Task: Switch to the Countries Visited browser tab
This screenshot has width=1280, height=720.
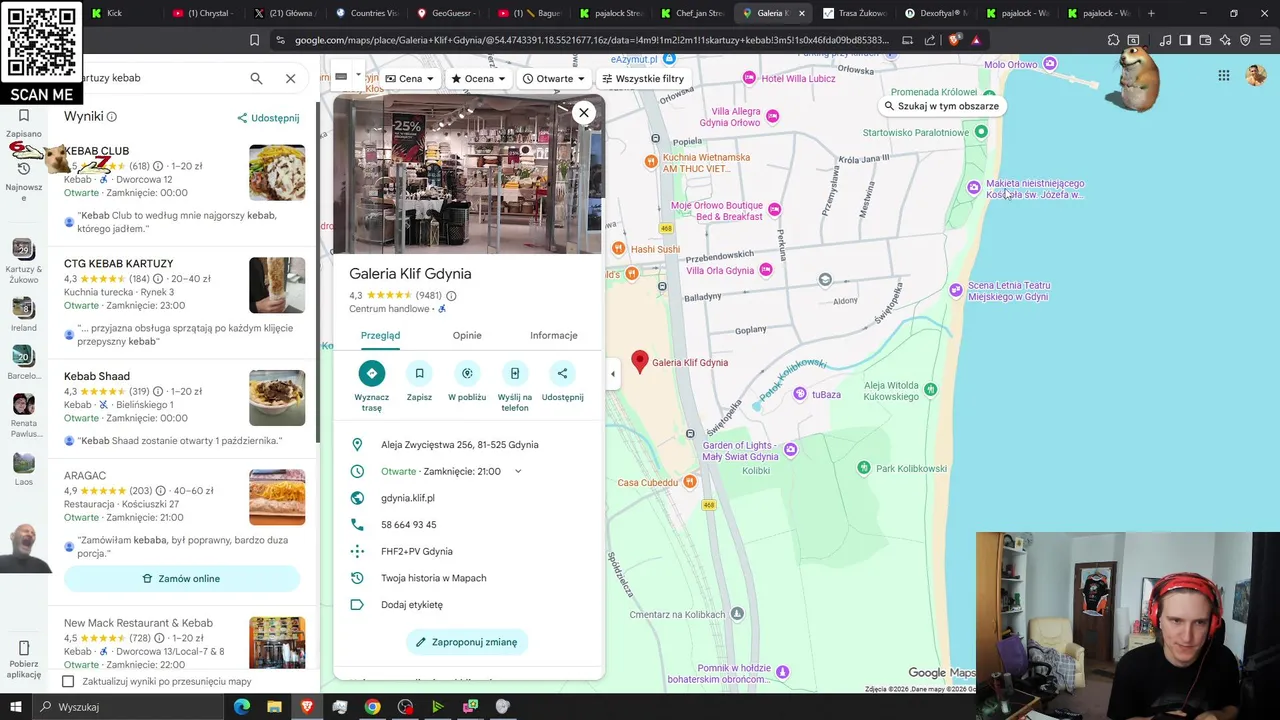Action: point(365,13)
